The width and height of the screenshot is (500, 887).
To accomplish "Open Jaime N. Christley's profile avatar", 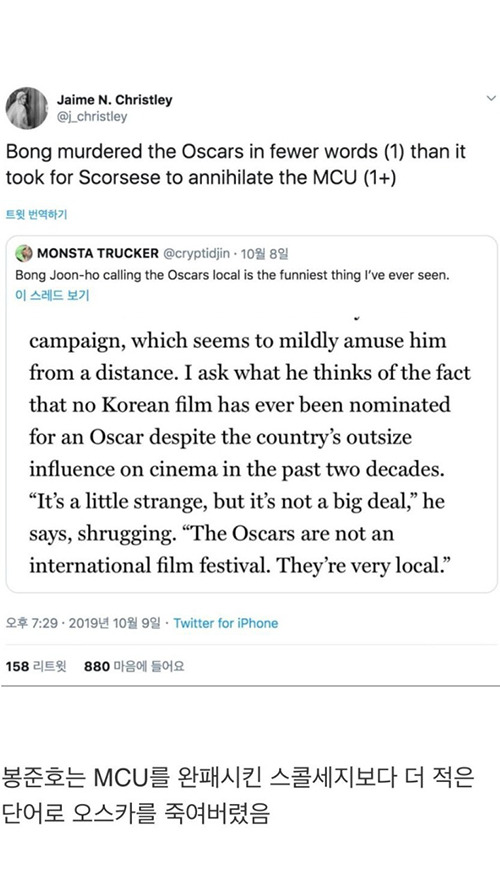I will click(x=27, y=108).
